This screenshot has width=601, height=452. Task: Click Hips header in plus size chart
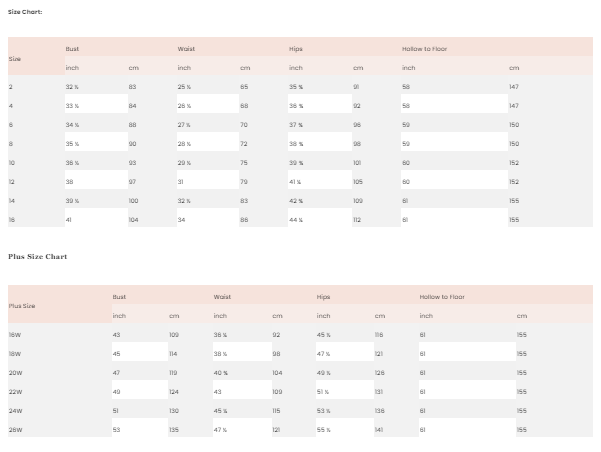(323, 297)
